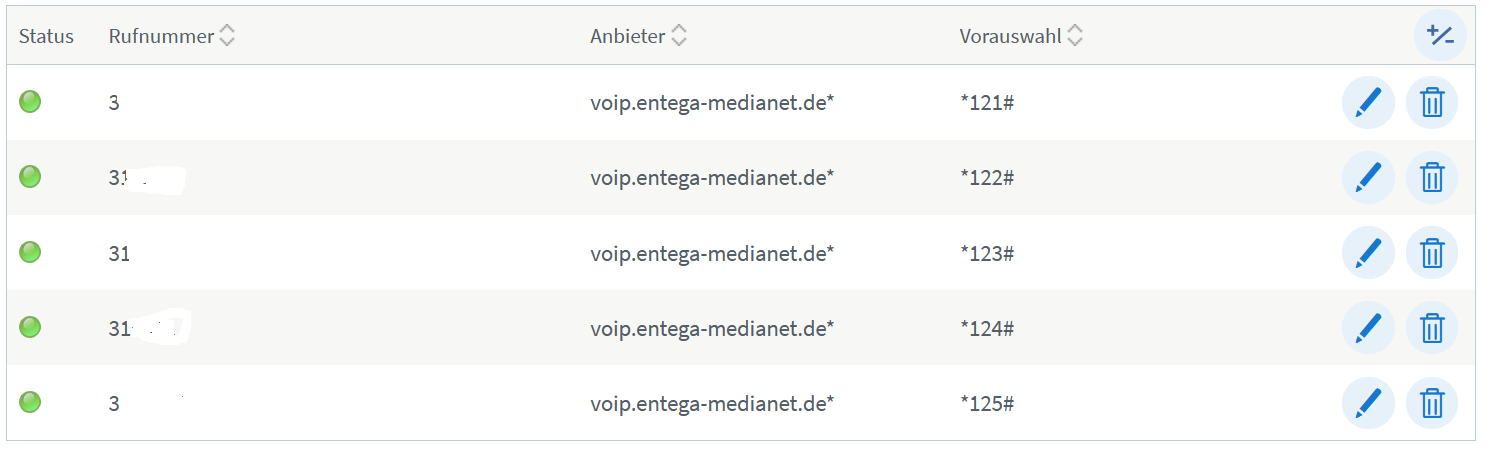Delete the entry with Vorauswahl *125#

1432,403
